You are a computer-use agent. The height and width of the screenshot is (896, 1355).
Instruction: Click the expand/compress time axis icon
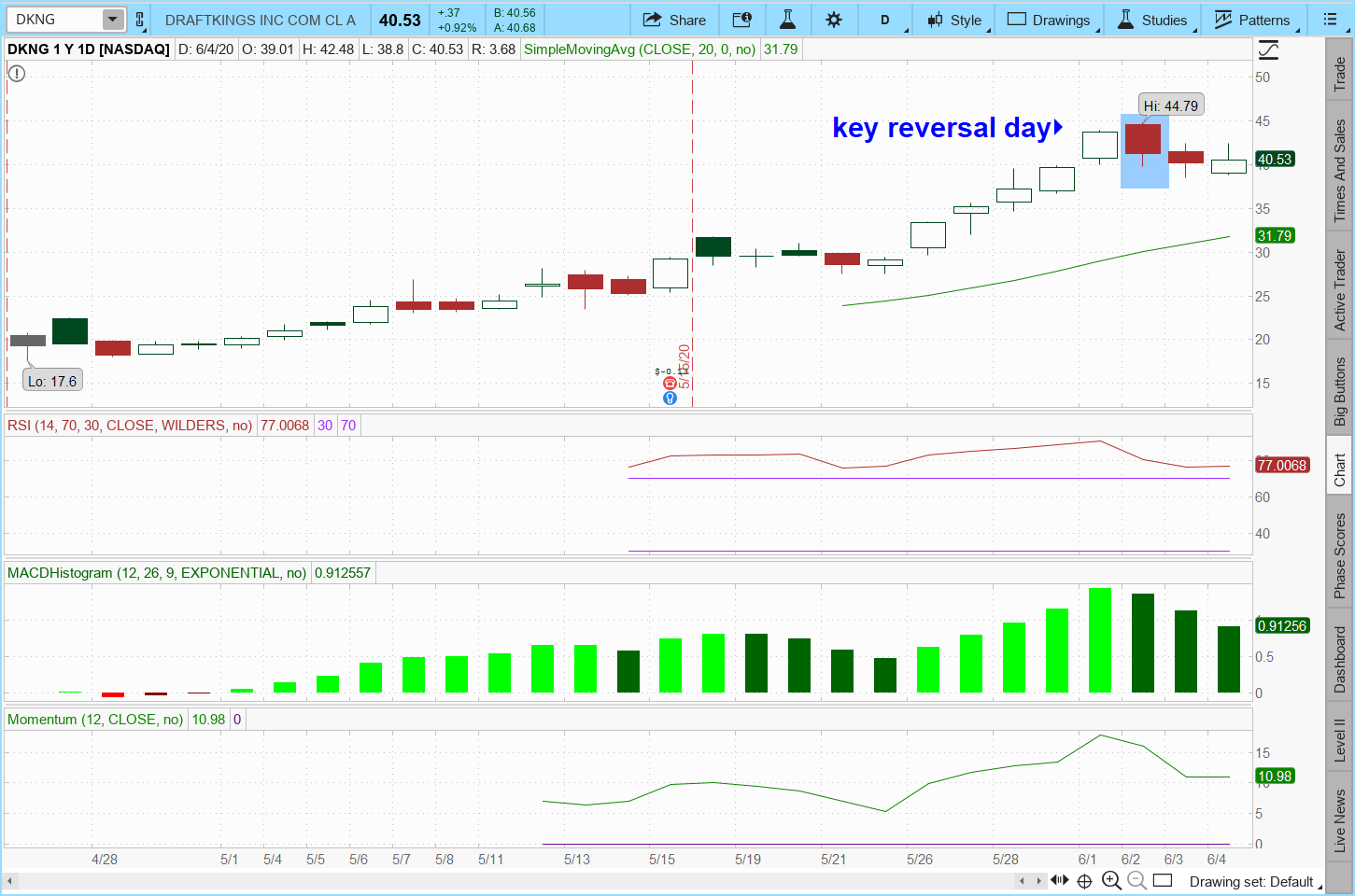point(1060,880)
